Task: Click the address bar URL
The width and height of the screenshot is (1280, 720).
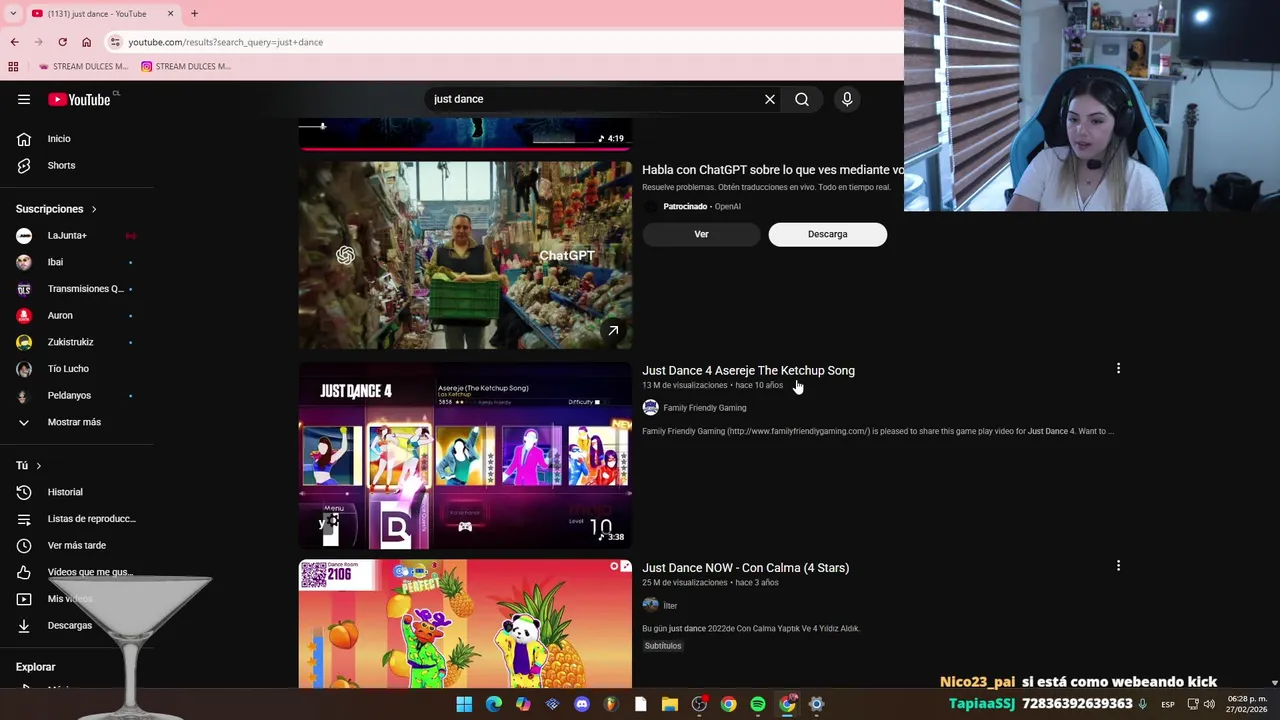Action: [225, 42]
